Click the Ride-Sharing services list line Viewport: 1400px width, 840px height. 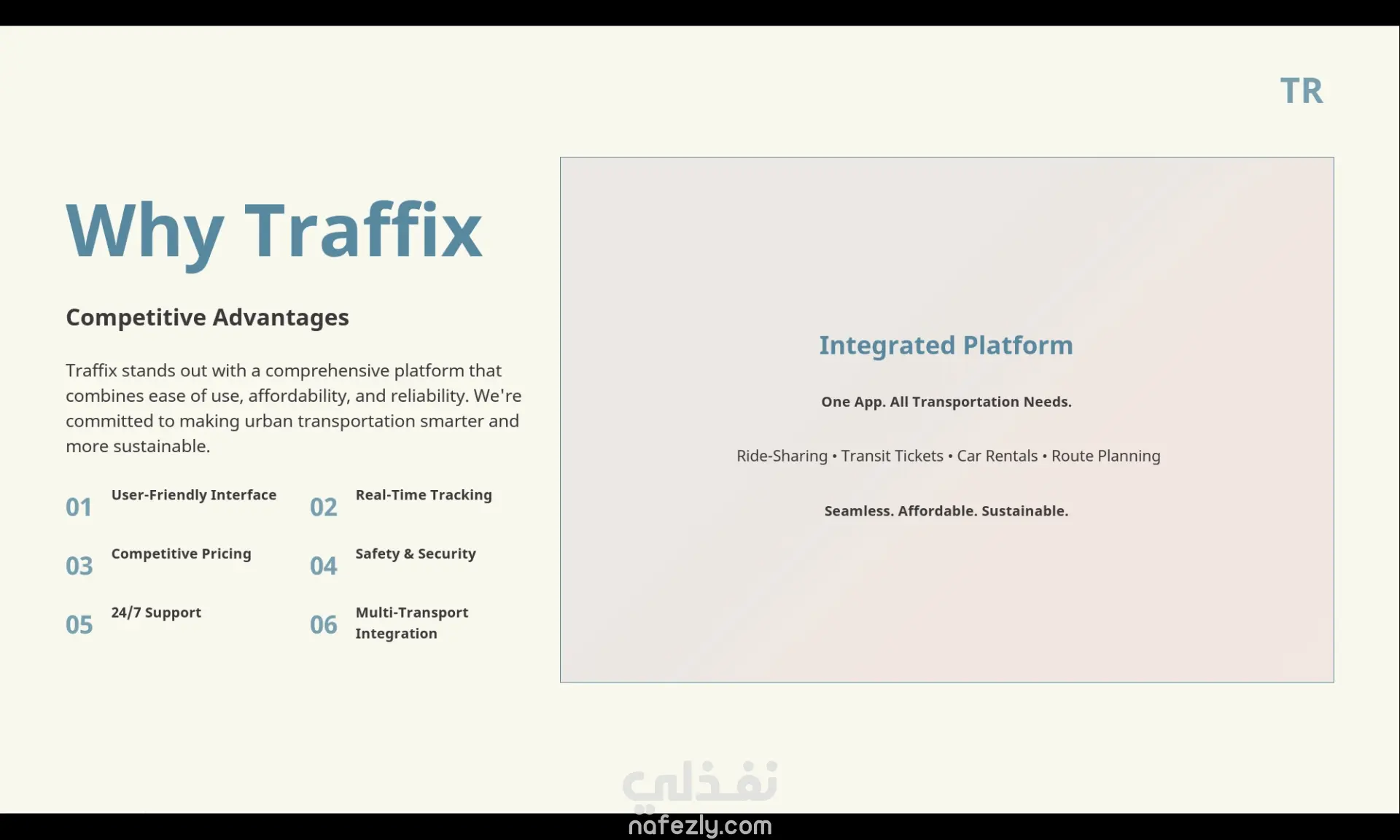[x=947, y=456]
